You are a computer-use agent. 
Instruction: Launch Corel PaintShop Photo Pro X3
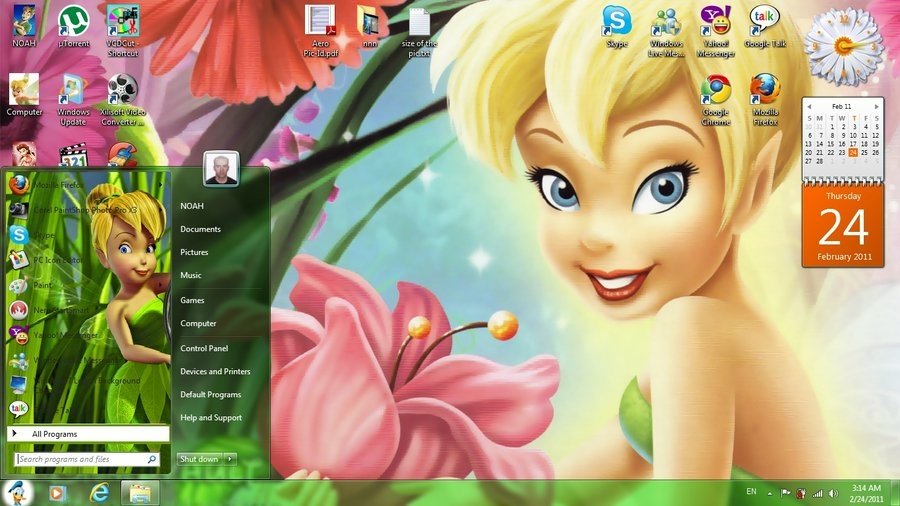[x=86, y=210]
